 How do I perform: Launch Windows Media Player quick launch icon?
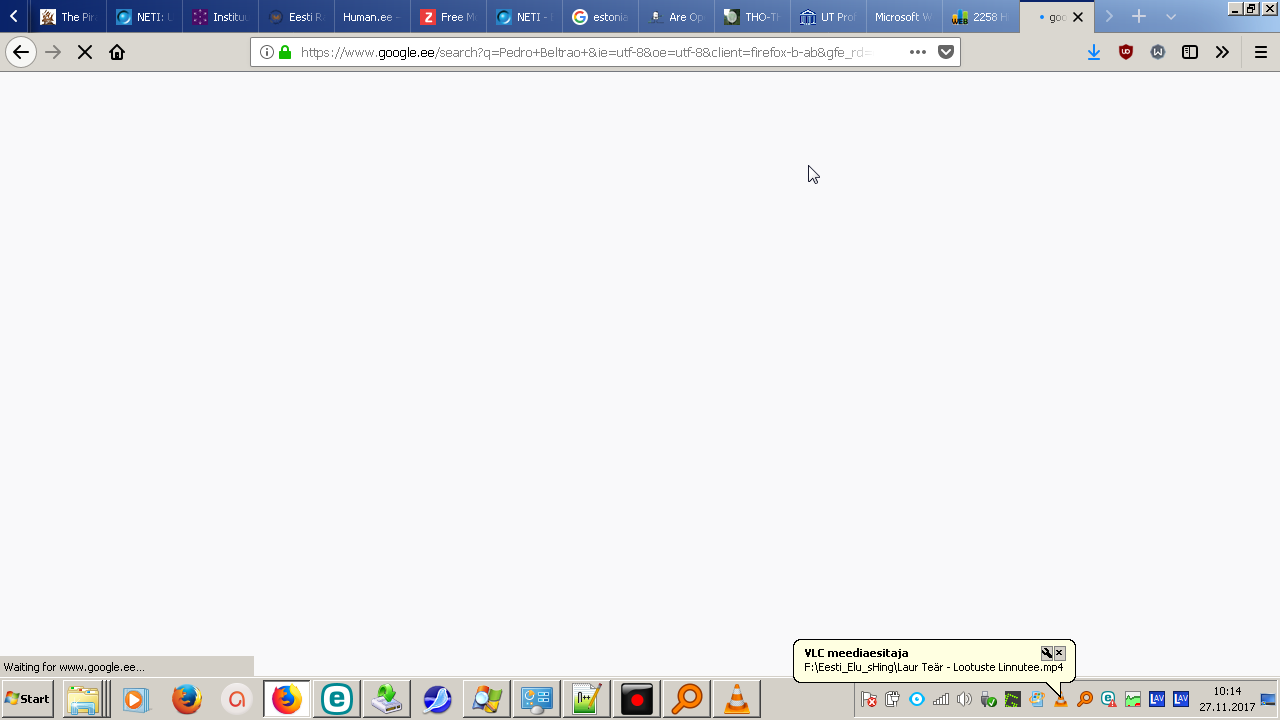136,699
